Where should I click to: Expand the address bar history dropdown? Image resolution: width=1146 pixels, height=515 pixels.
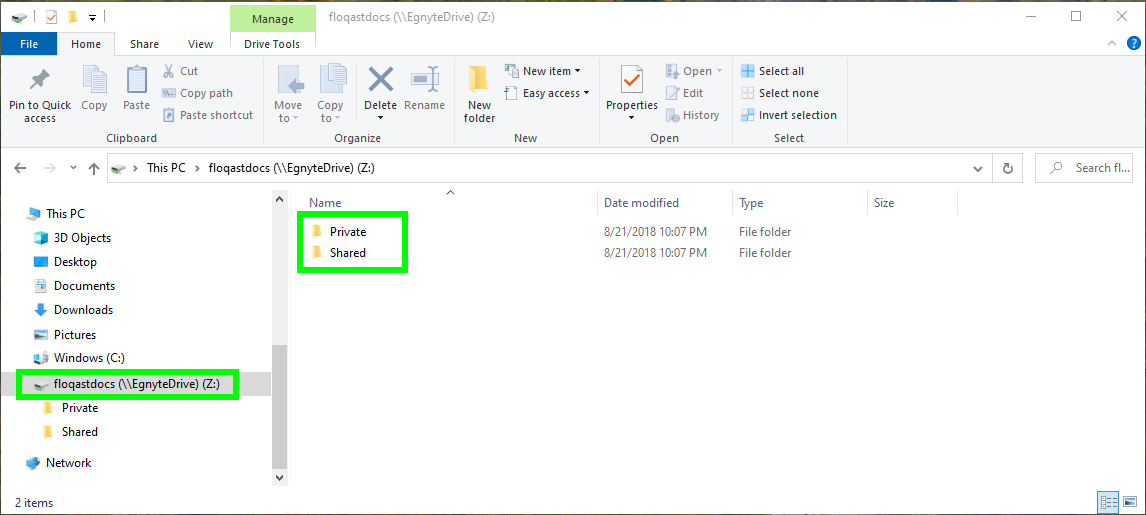(978, 168)
